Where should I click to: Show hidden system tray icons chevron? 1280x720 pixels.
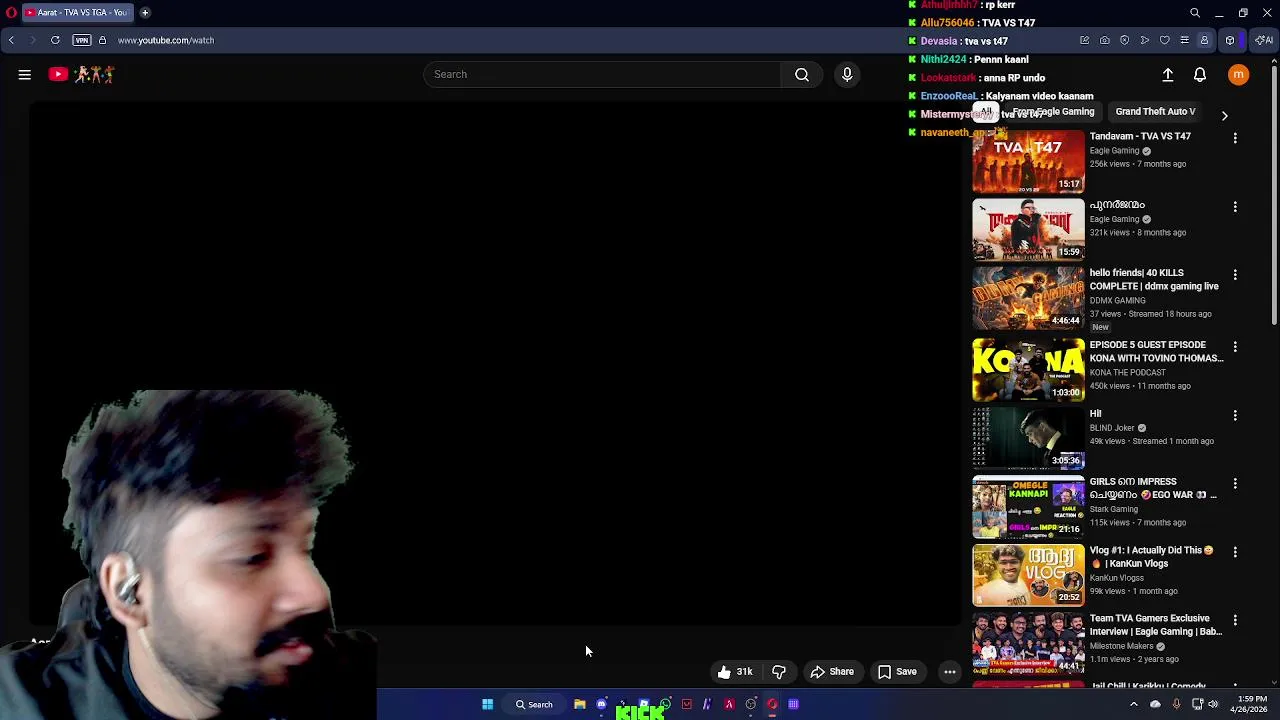click(1133, 704)
